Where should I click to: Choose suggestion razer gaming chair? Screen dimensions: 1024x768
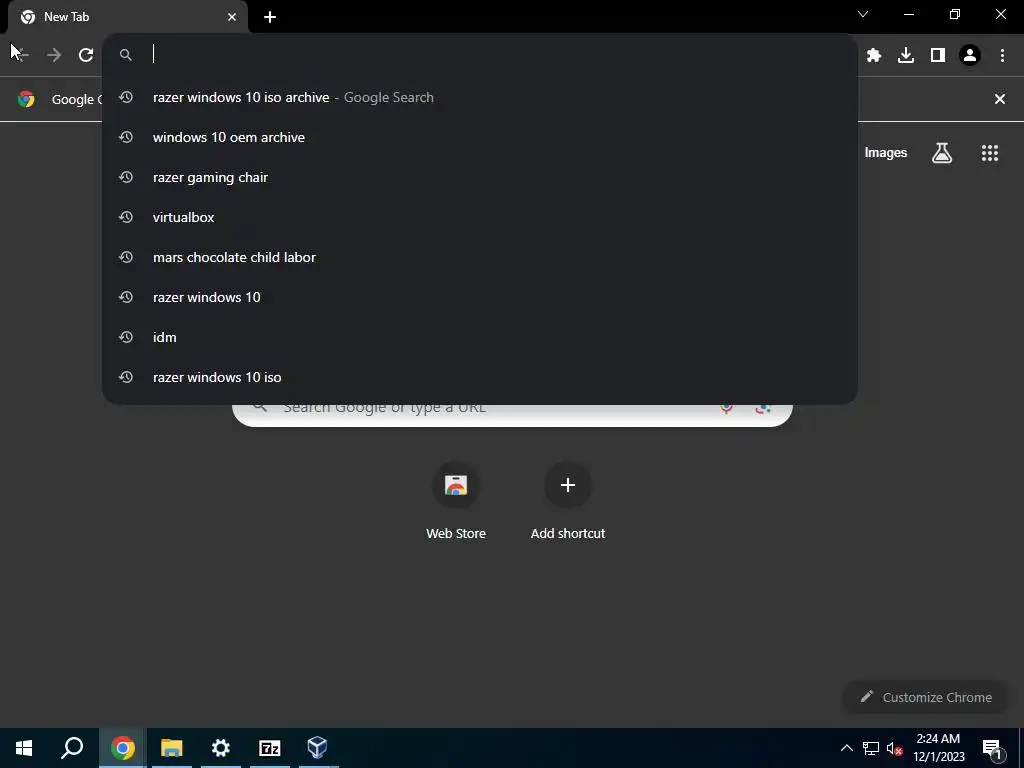click(479, 177)
